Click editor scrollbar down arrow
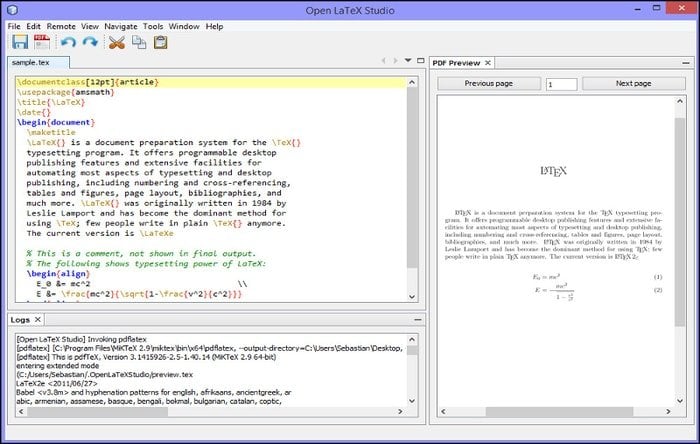Viewport: 700px width, 444px height. coord(412,296)
